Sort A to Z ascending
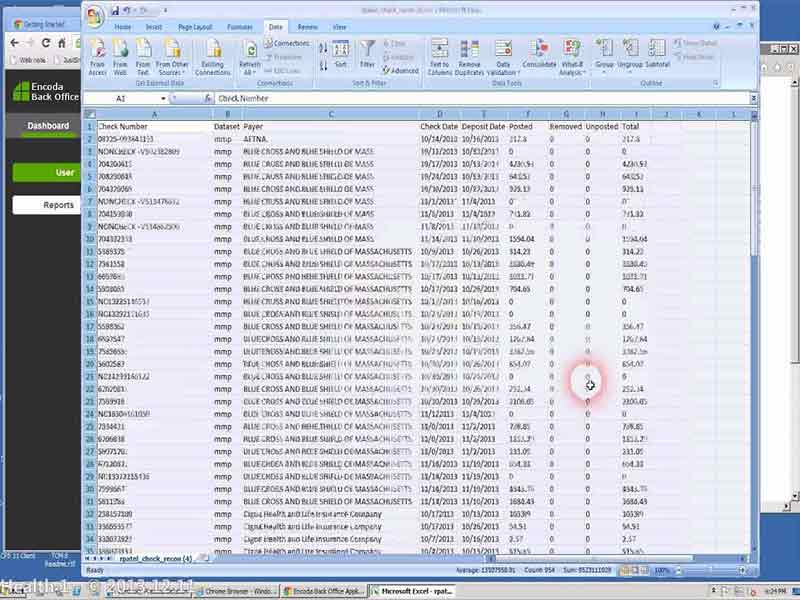 323,48
